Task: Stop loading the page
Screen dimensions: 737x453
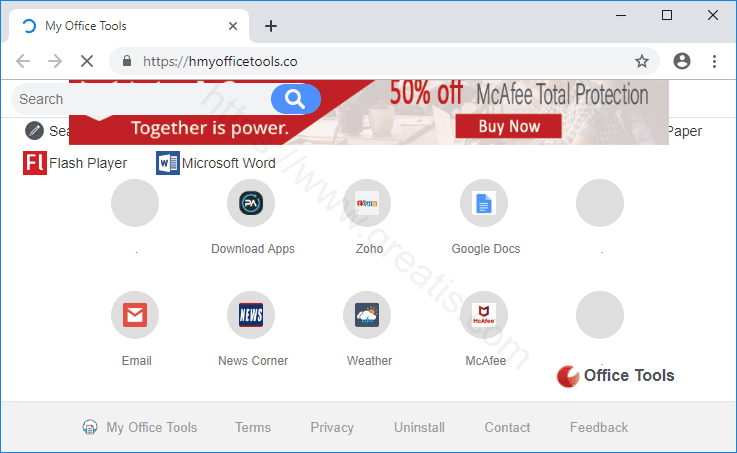Action: point(87,61)
